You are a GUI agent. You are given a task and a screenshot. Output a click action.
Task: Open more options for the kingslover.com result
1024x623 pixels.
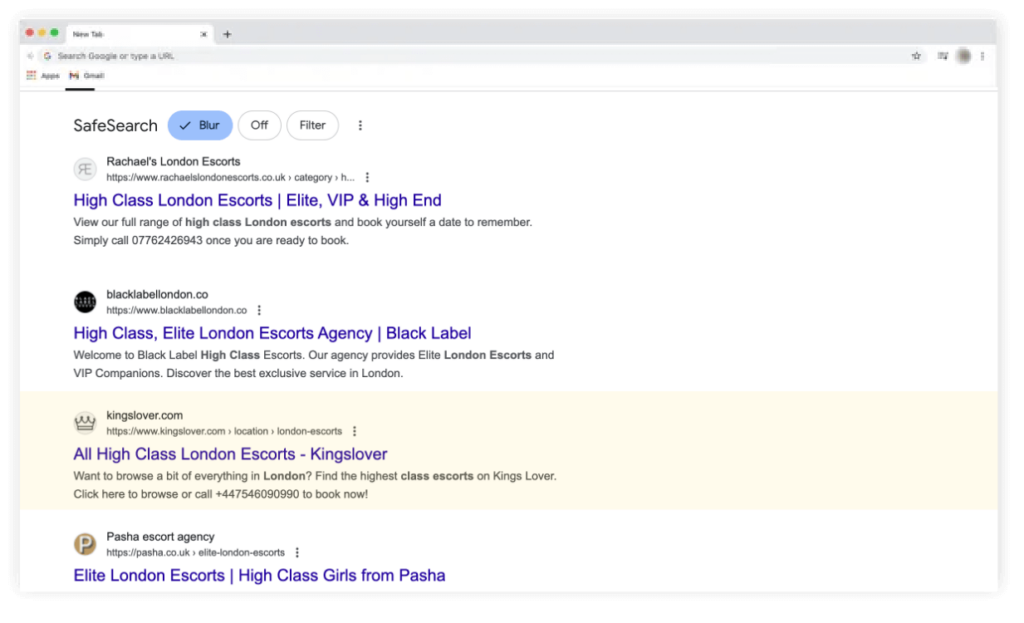[355, 431]
